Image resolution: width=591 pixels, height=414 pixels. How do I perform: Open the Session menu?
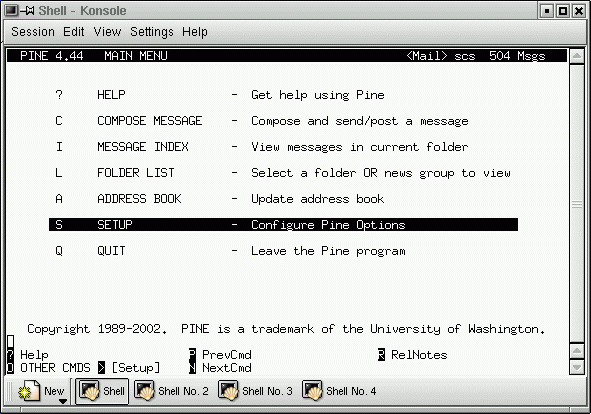tap(33, 32)
